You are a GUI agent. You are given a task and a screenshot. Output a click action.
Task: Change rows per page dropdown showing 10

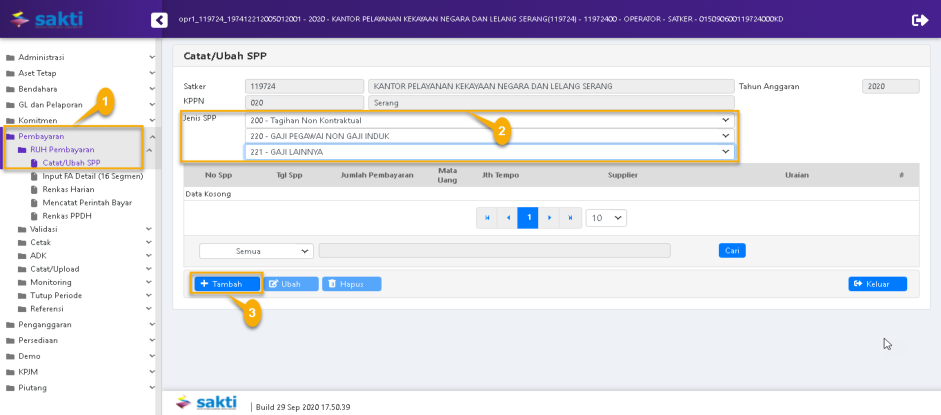[606, 217]
